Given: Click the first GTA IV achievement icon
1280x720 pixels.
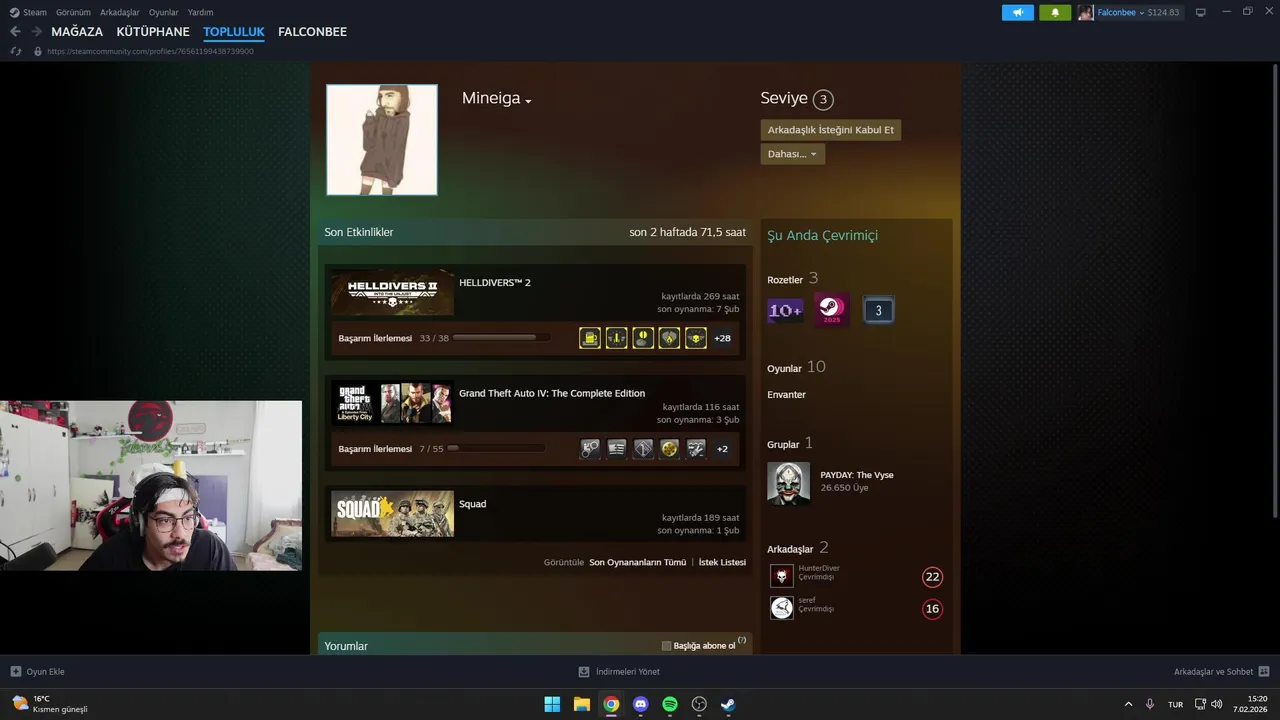Looking at the screenshot, I should tap(590, 449).
